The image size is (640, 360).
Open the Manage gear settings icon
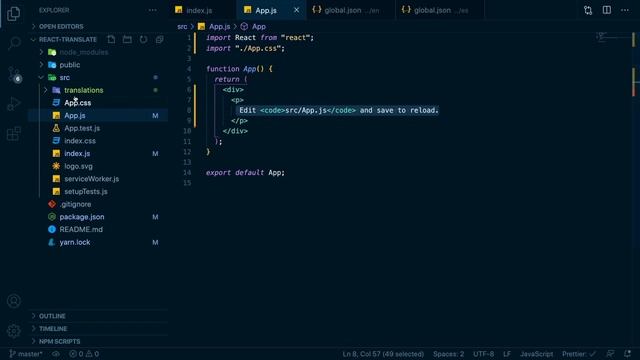[14, 331]
